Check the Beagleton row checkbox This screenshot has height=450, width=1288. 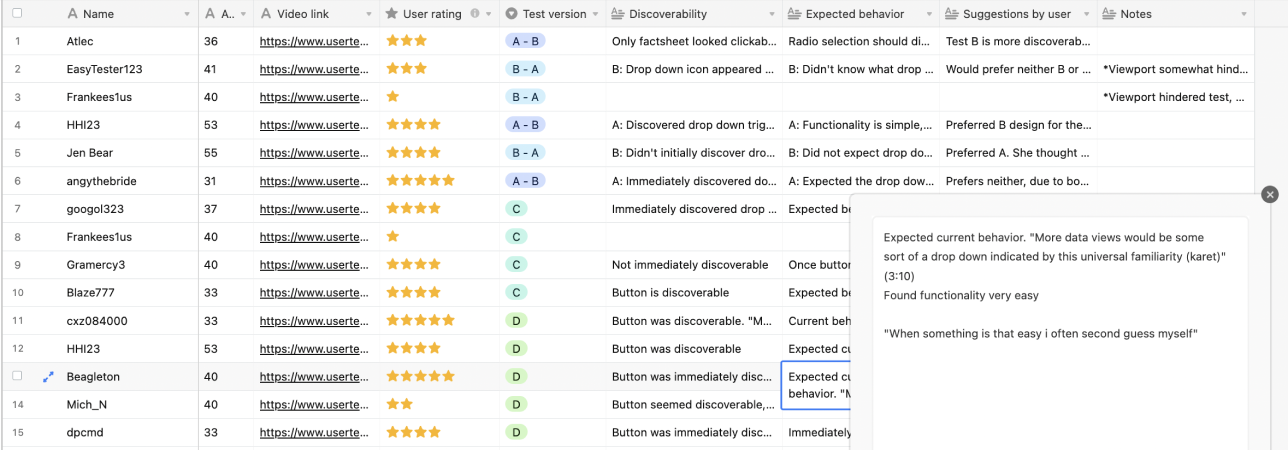tap(17, 377)
